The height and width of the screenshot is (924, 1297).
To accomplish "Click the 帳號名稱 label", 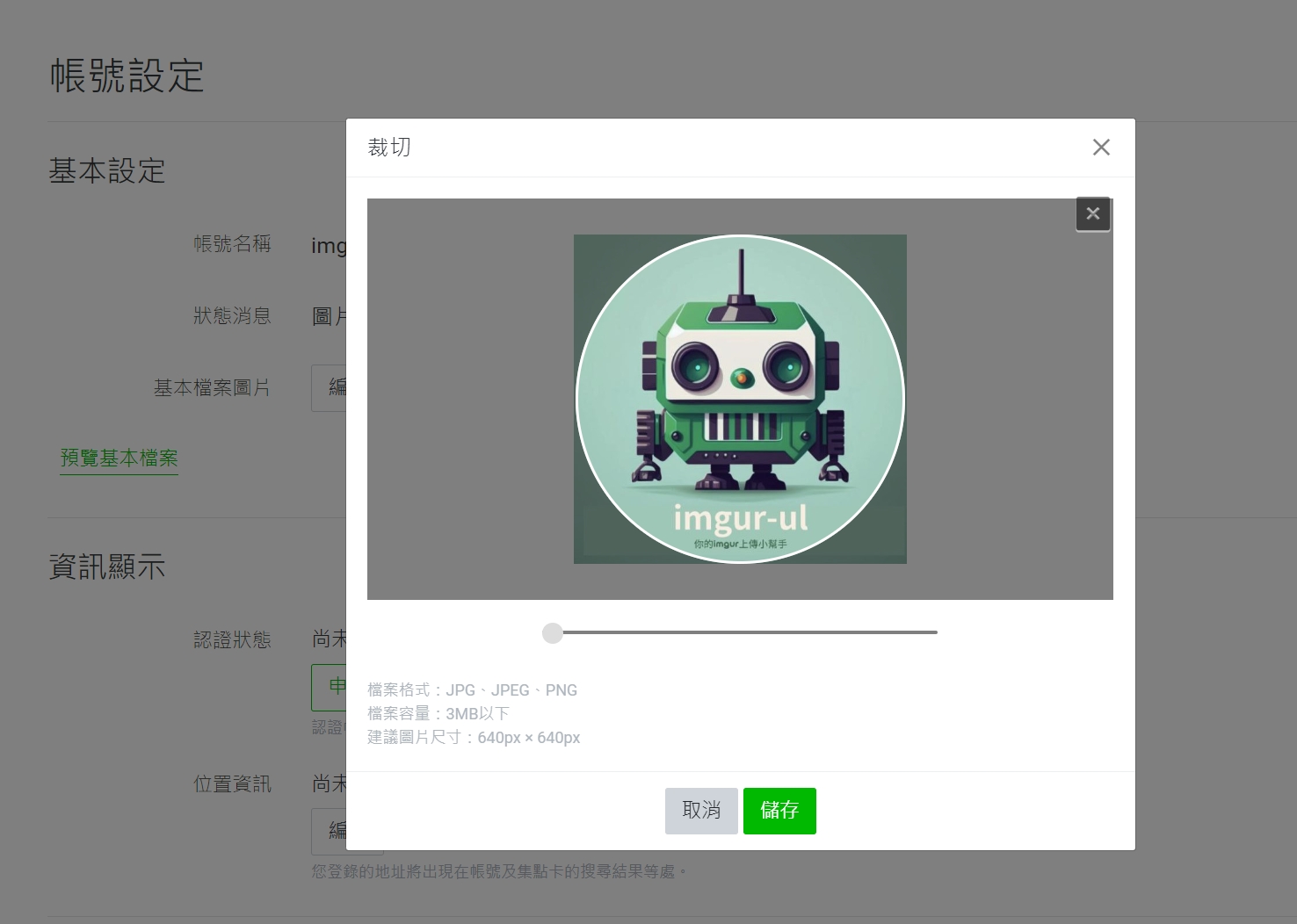I will [232, 244].
